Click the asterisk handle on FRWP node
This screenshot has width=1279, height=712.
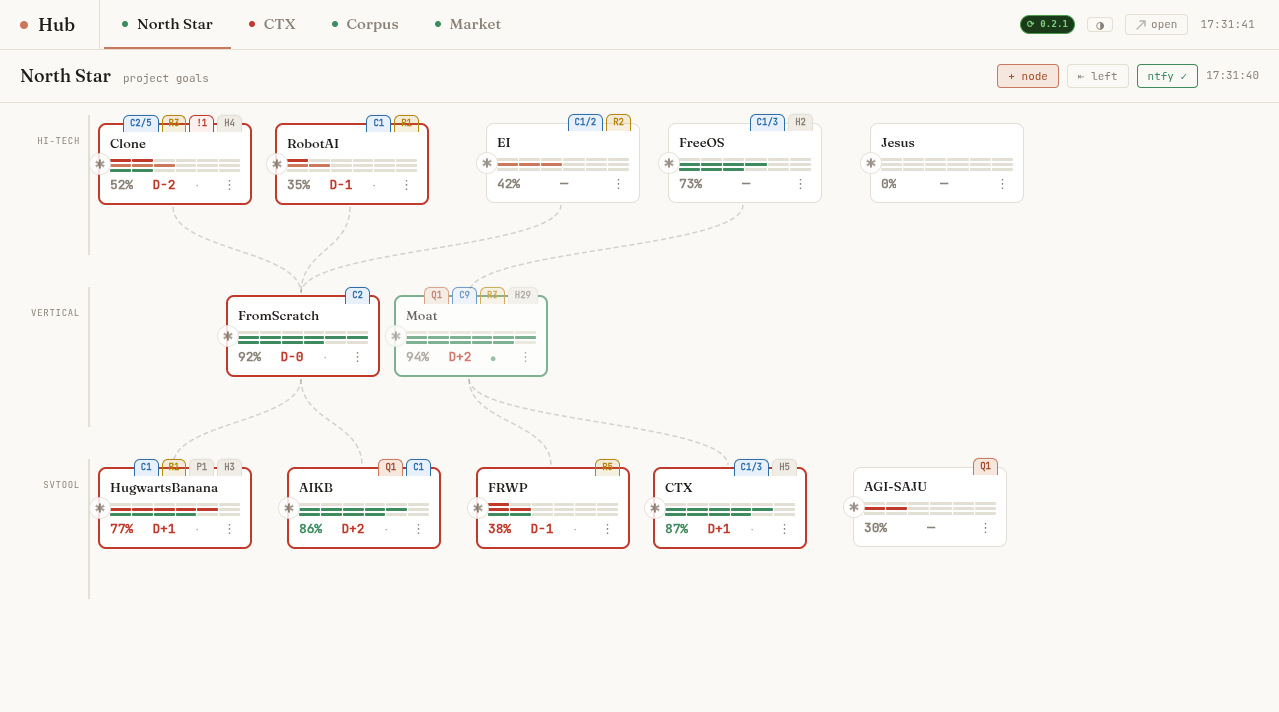tap(478, 508)
